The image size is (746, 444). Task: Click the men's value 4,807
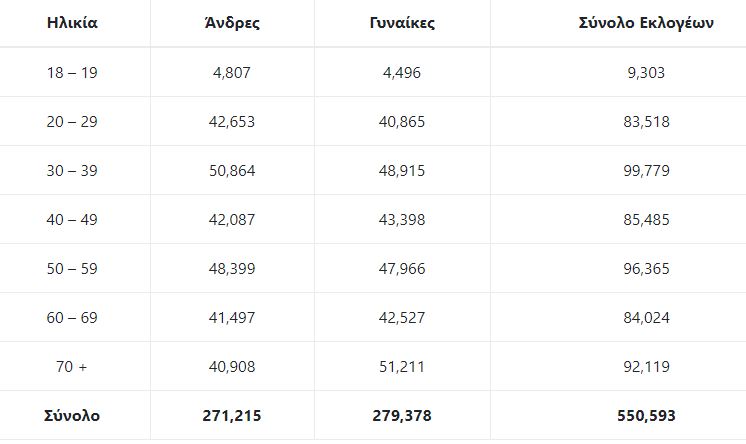click(x=235, y=72)
